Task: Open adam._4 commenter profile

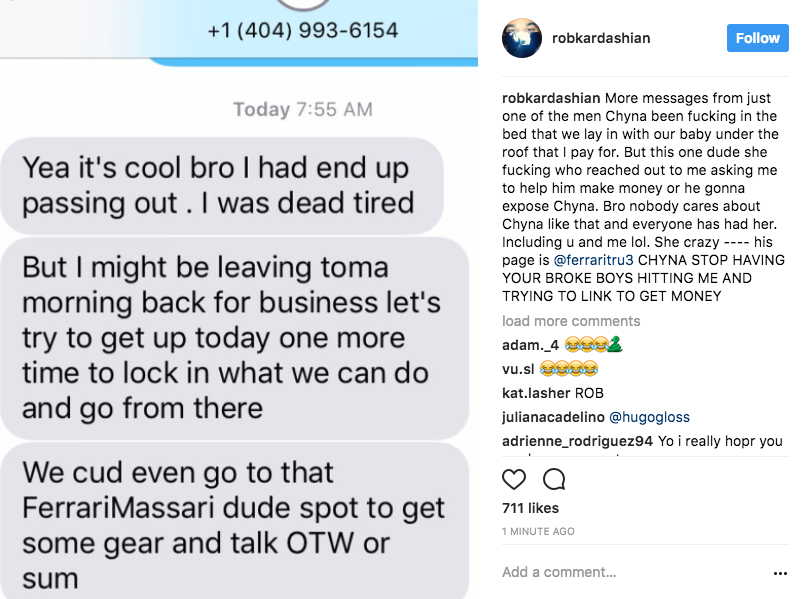Action: [530, 345]
